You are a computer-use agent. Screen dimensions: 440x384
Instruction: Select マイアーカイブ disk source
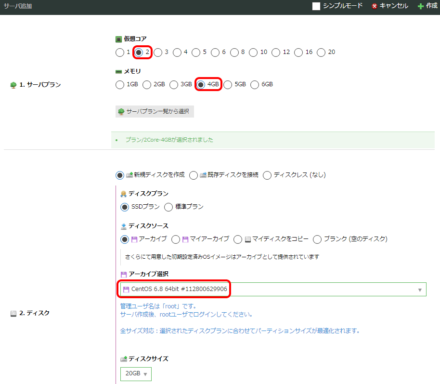click(x=176, y=239)
